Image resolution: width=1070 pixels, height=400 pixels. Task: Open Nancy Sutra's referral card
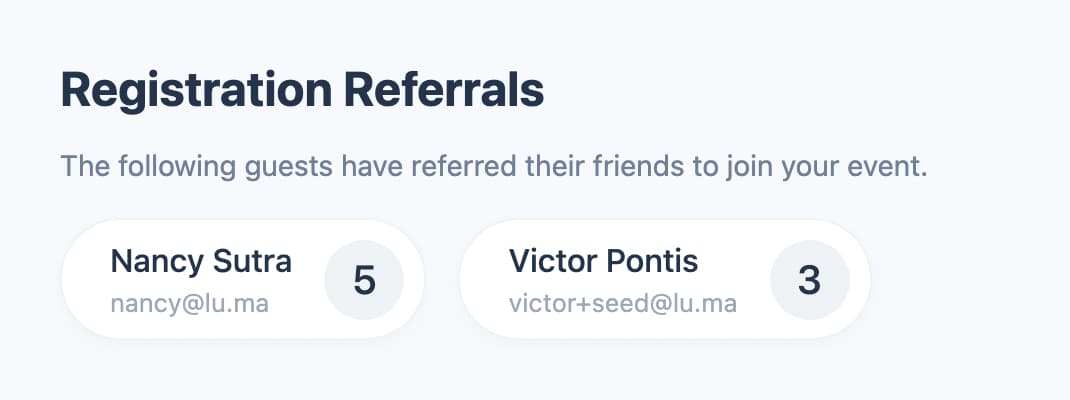click(242, 279)
